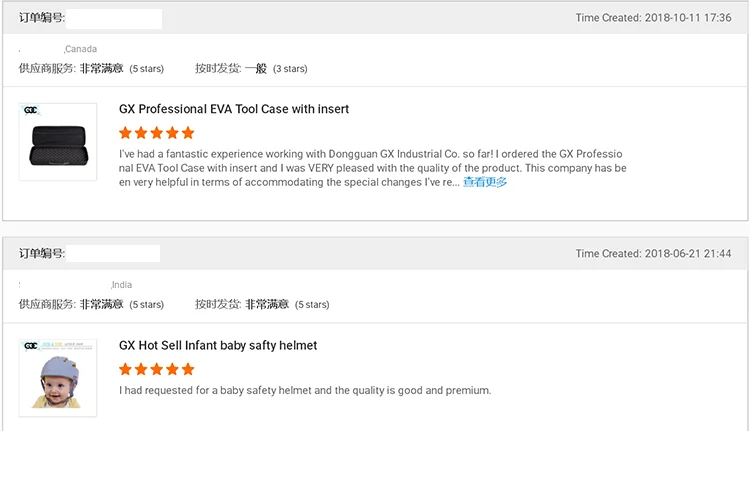This screenshot has height=500, width=750.
Task: Click the GX logo on the baby helmet thumbnail
Action: pyautogui.click(x=31, y=346)
